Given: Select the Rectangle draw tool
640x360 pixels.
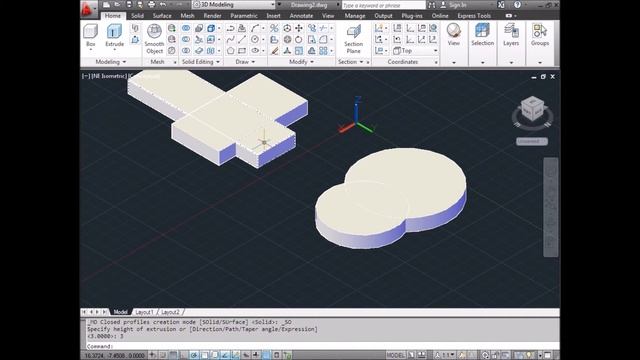Looking at the screenshot, I should pyautogui.click(x=242, y=51).
